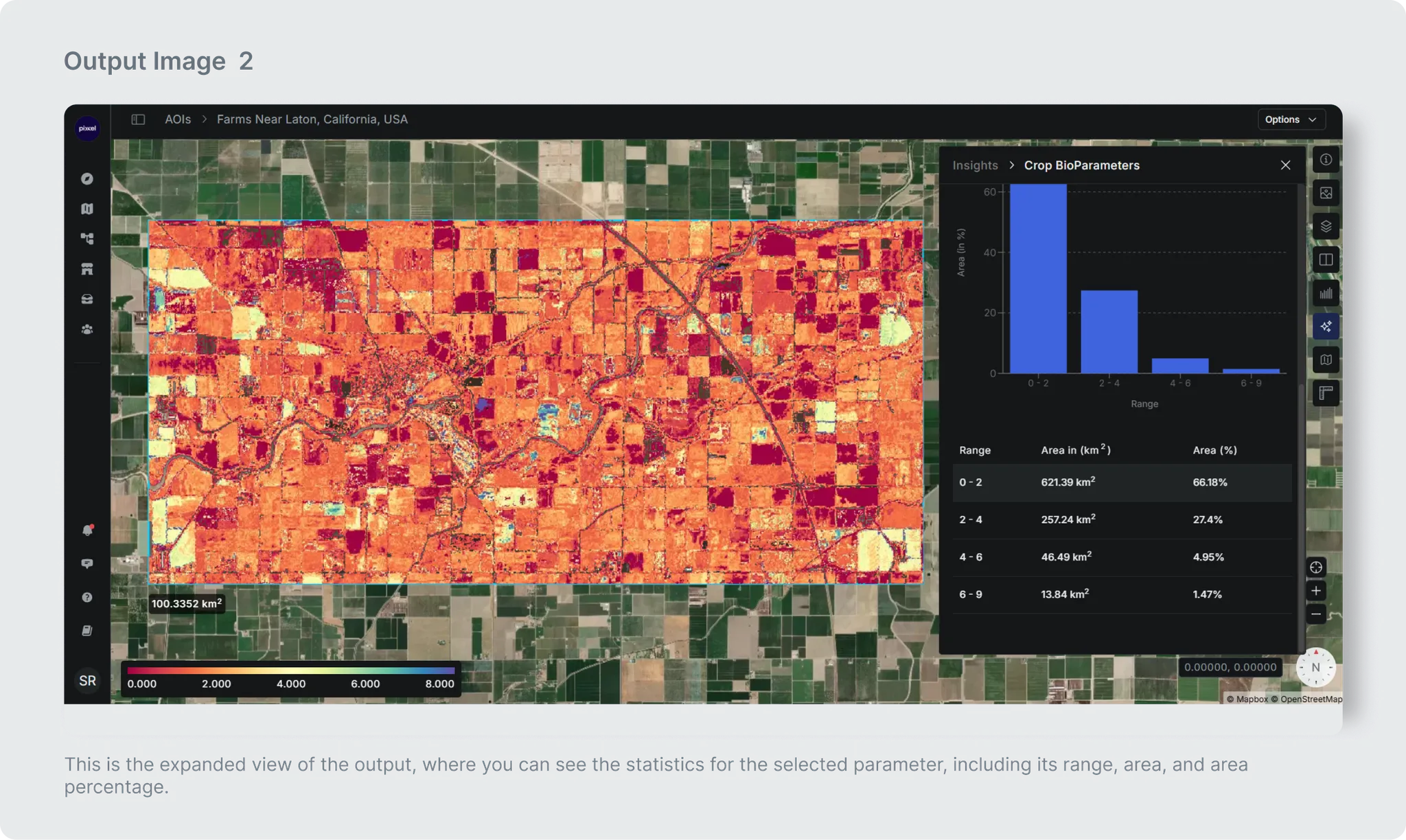The width and height of the screenshot is (1406, 840).
Task: Go to AOIs breadcrumb
Action: 178,119
